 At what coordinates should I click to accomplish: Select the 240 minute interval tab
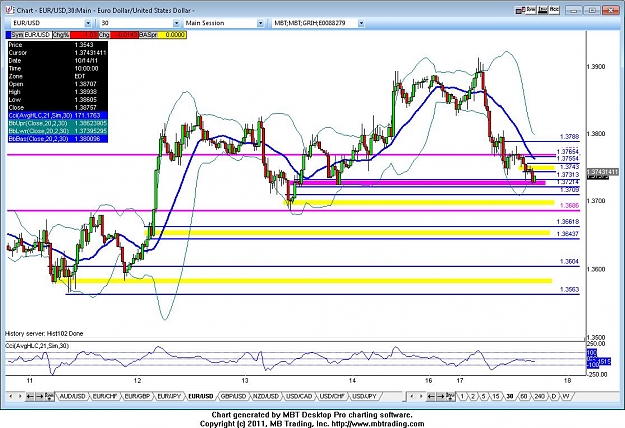coord(539,397)
